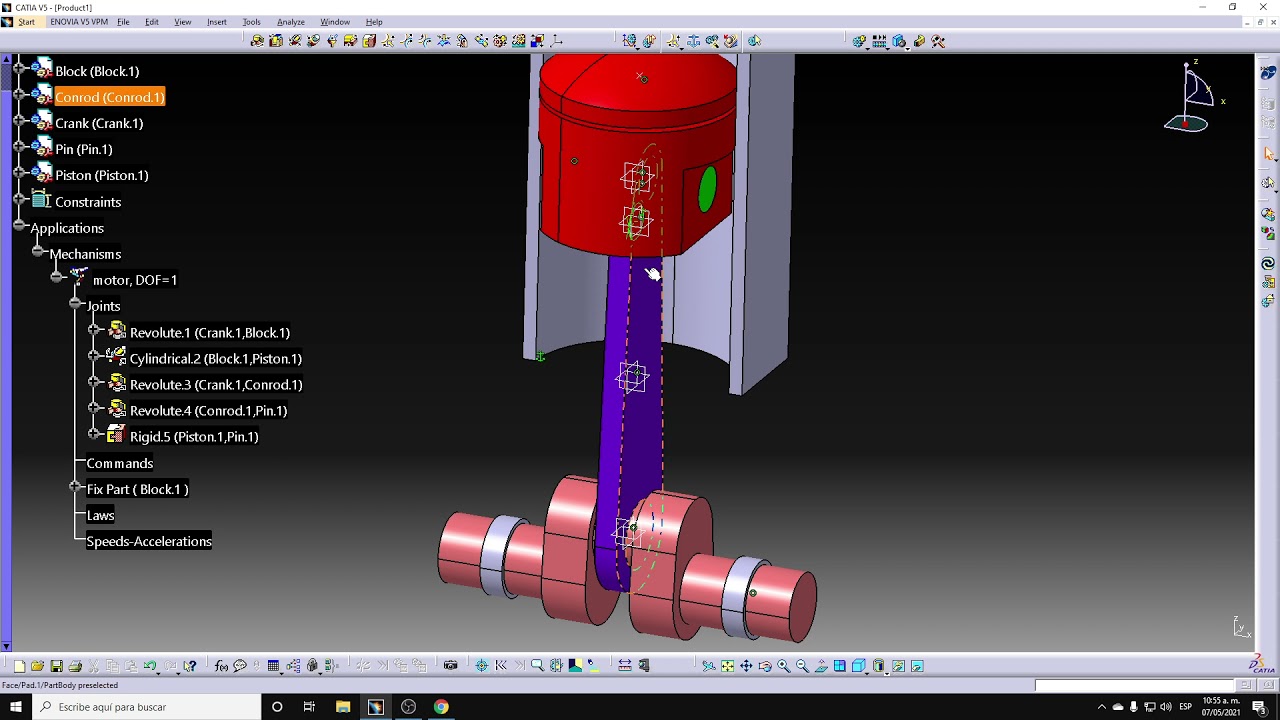This screenshot has height=720, width=1280.
Task: Collapse the Mechanisms node
Action: 38,253
